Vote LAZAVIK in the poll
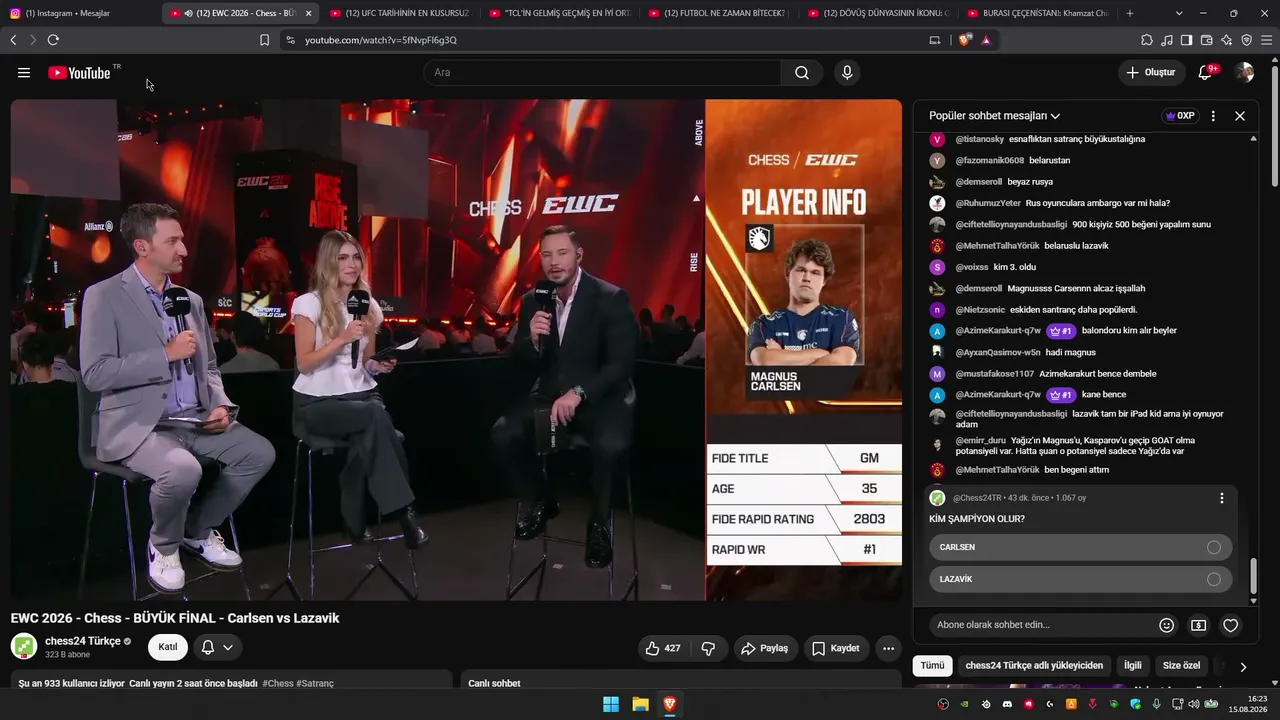 coord(1080,579)
